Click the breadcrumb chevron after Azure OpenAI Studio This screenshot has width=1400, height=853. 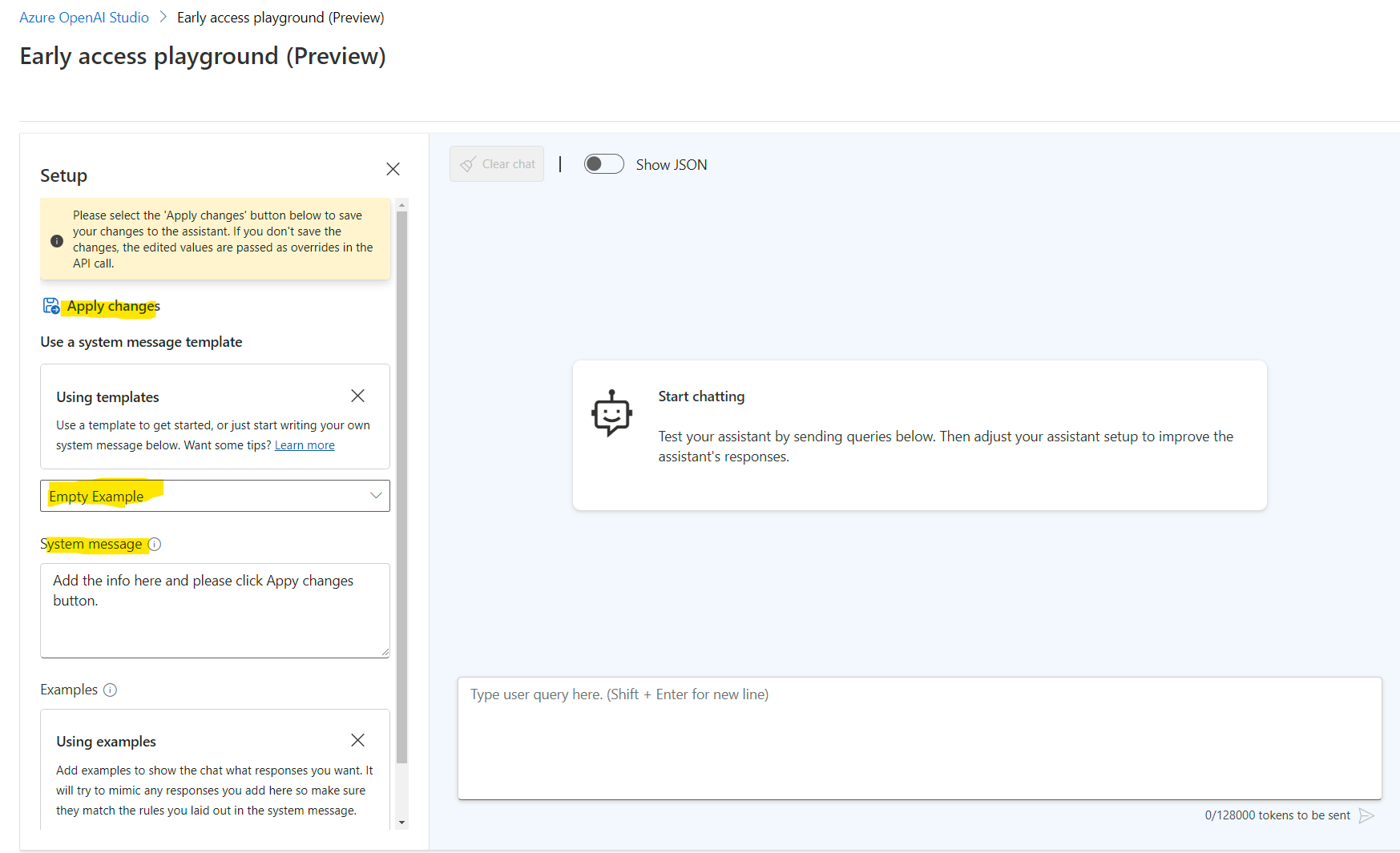point(163,17)
